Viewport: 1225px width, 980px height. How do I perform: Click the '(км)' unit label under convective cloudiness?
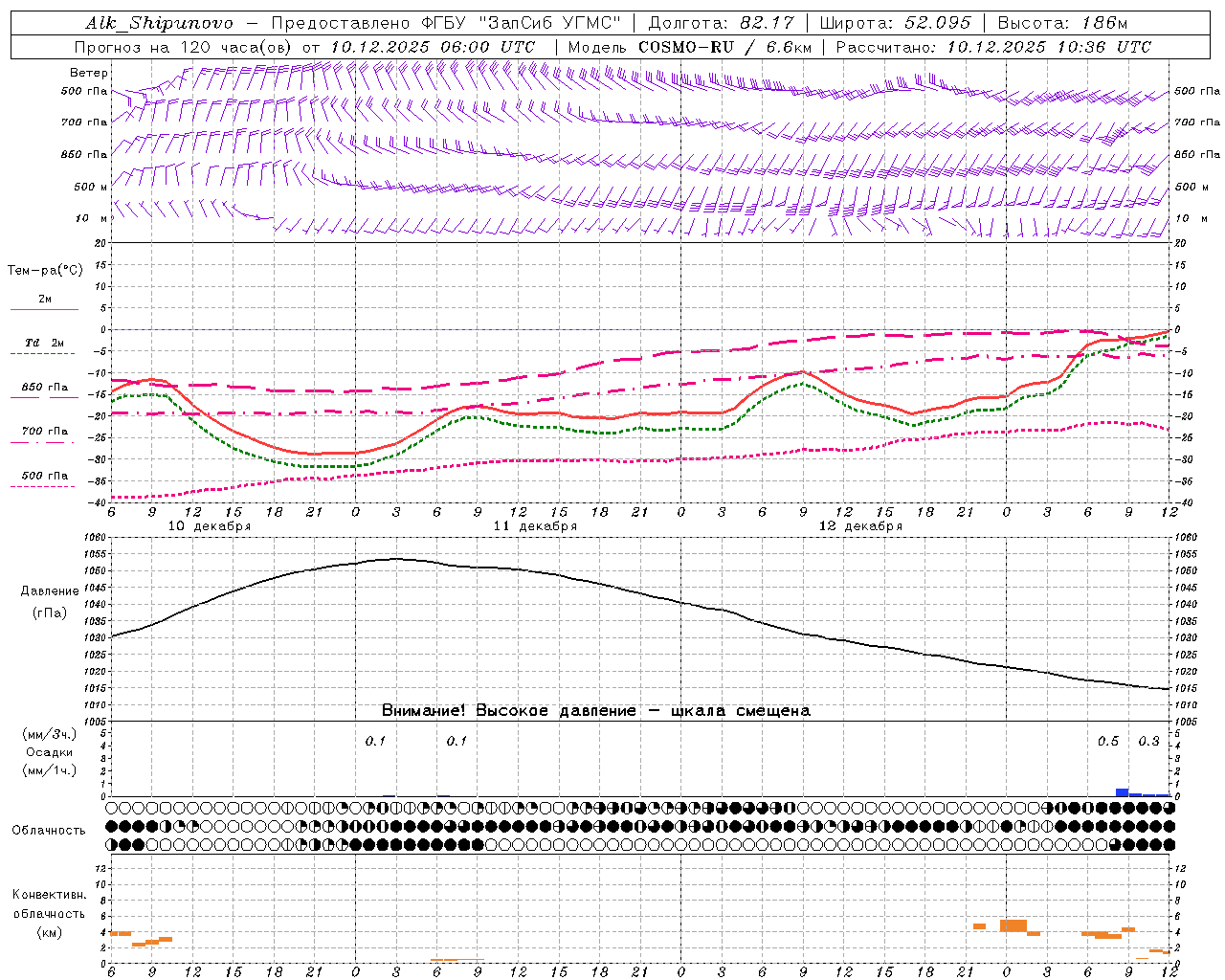(49, 931)
